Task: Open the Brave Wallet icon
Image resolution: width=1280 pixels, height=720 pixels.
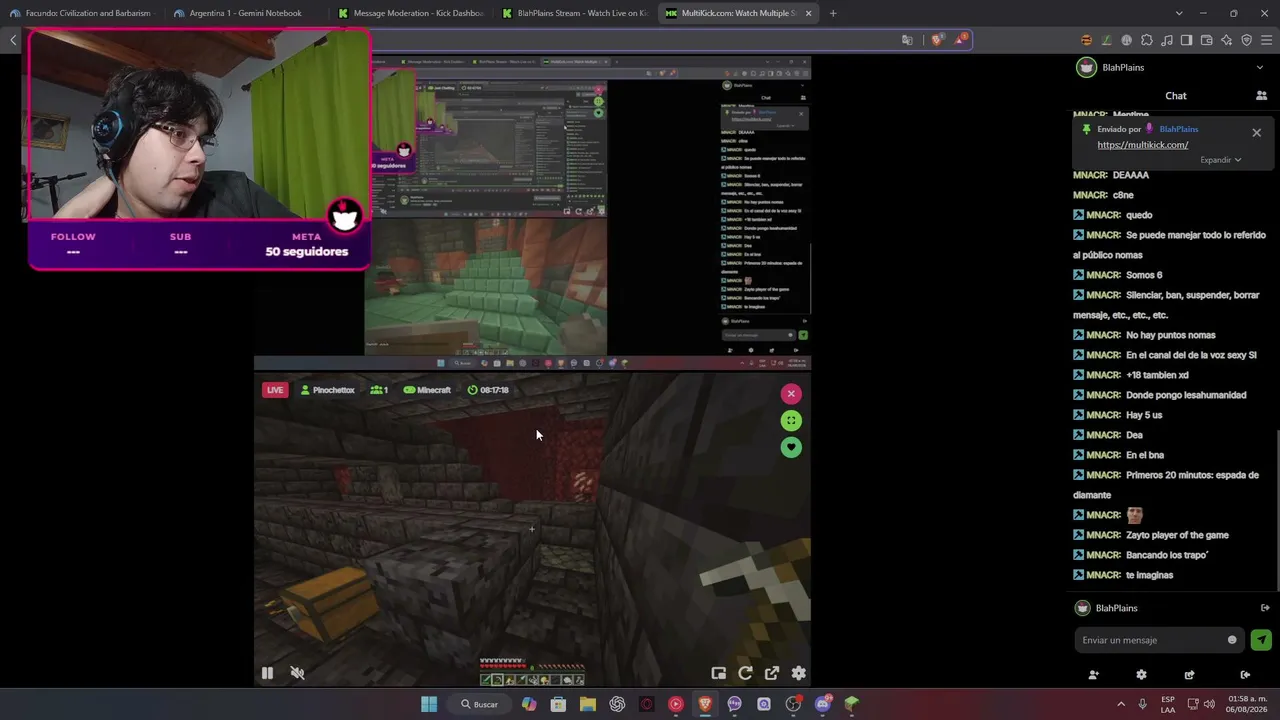Action: coord(1206,40)
